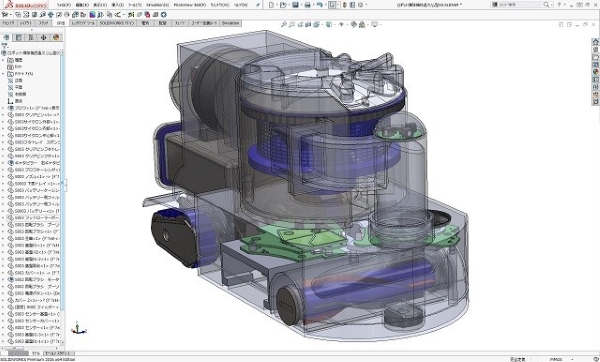Expand the キャタピラー component node
Viewport: 600px width, 362px height.
[3, 163]
